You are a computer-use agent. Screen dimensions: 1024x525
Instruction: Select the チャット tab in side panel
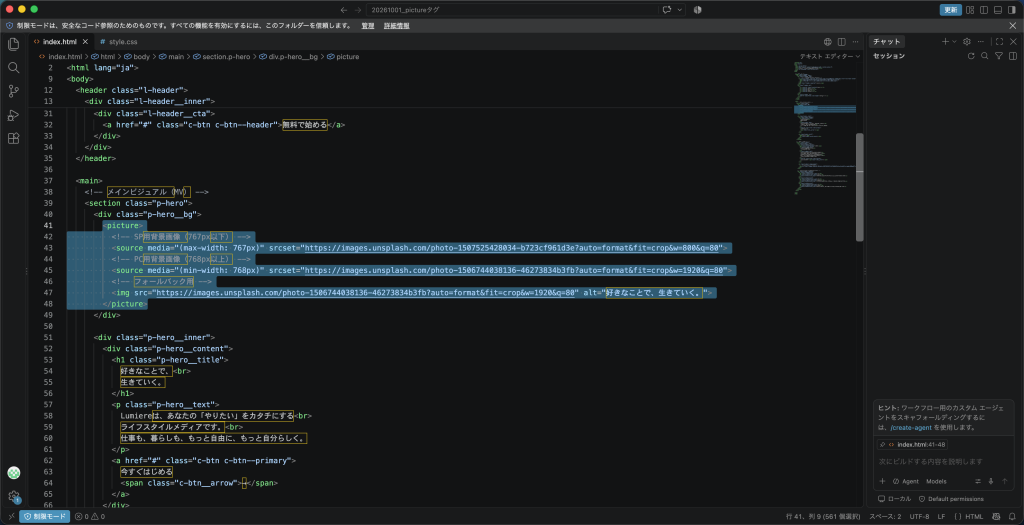coord(886,41)
